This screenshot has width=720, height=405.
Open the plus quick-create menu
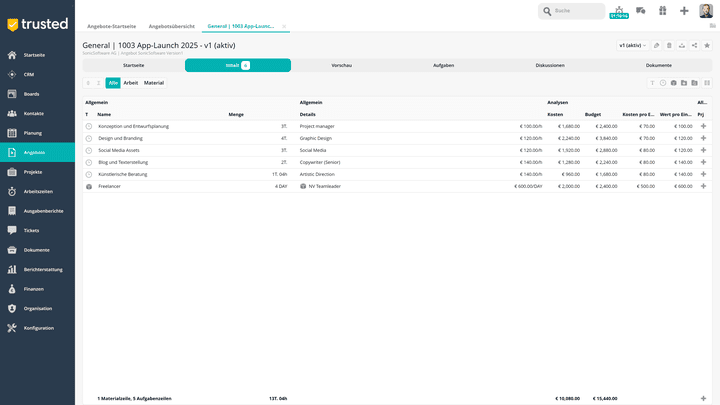pos(684,11)
